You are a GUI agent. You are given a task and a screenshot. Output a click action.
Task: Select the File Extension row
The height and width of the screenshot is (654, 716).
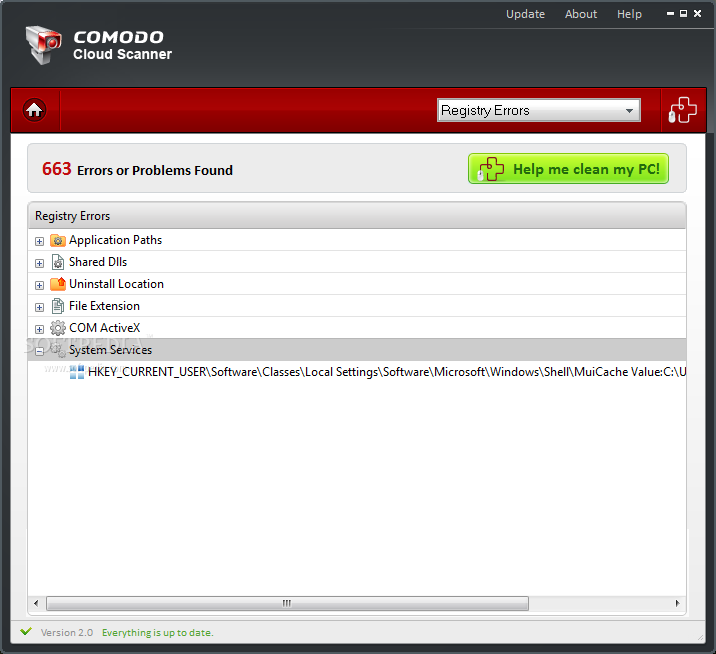(357, 306)
